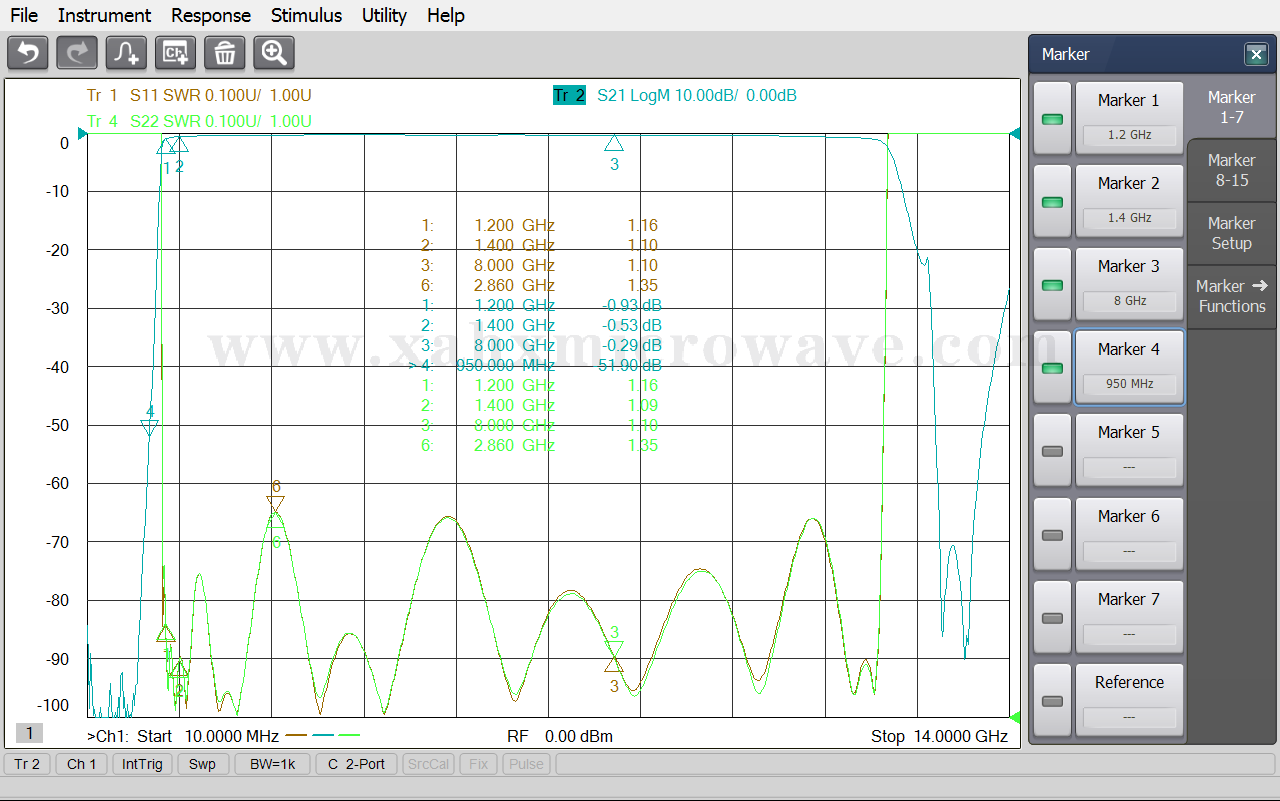The image size is (1280, 801).
Task: Click the Redo arrow icon
Action: (x=77, y=52)
